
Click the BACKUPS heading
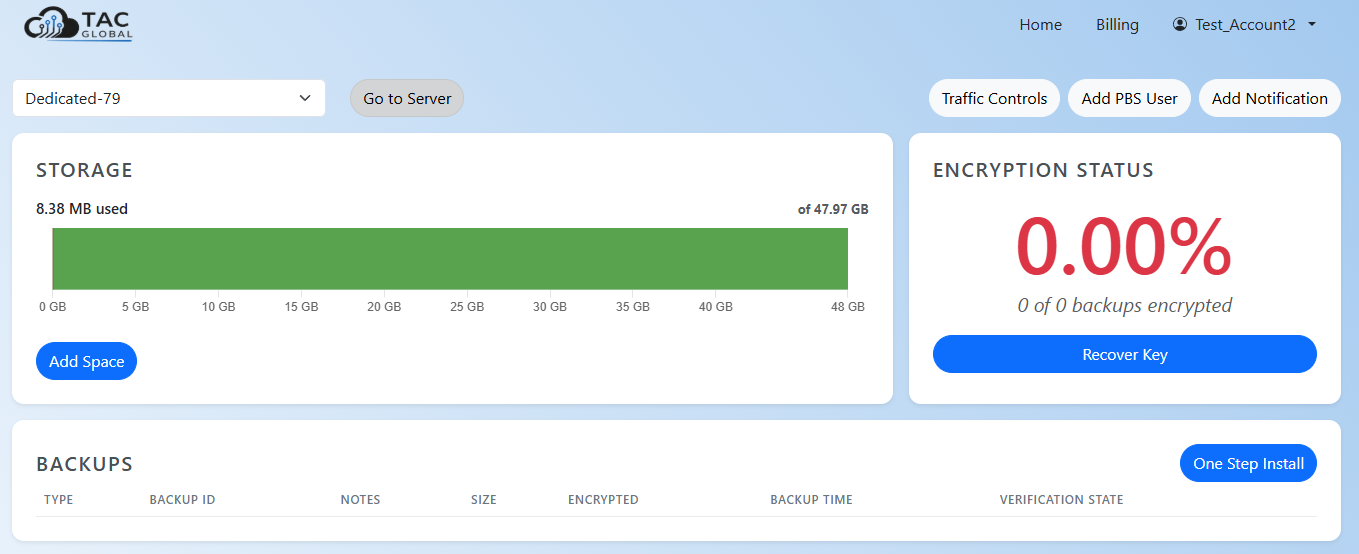84,464
